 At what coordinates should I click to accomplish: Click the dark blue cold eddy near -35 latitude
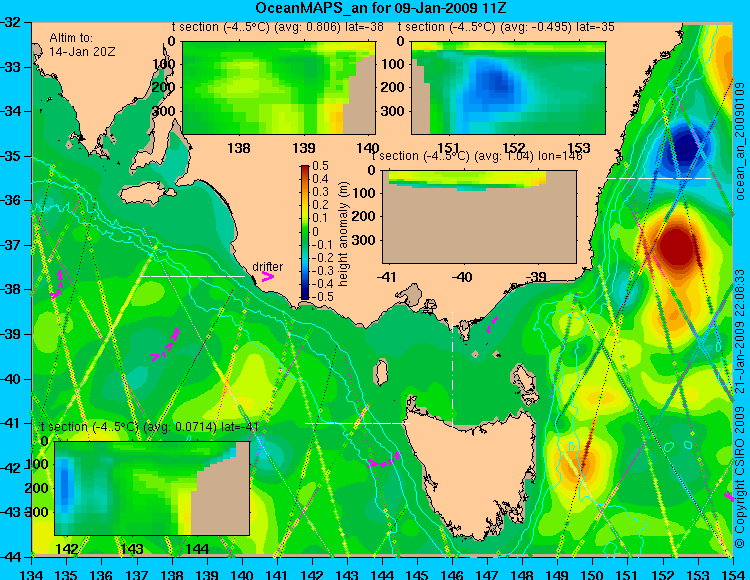[x=685, y=147]
